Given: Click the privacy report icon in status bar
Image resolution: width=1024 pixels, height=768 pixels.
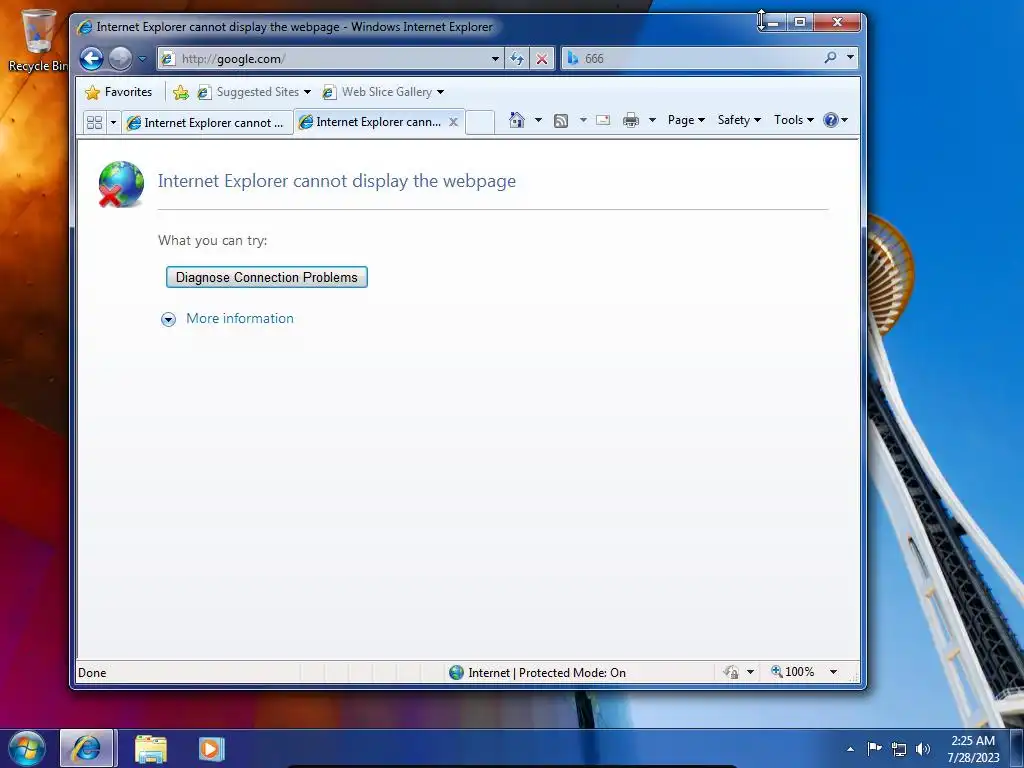Looking at the screenshot, I should 731,672.
